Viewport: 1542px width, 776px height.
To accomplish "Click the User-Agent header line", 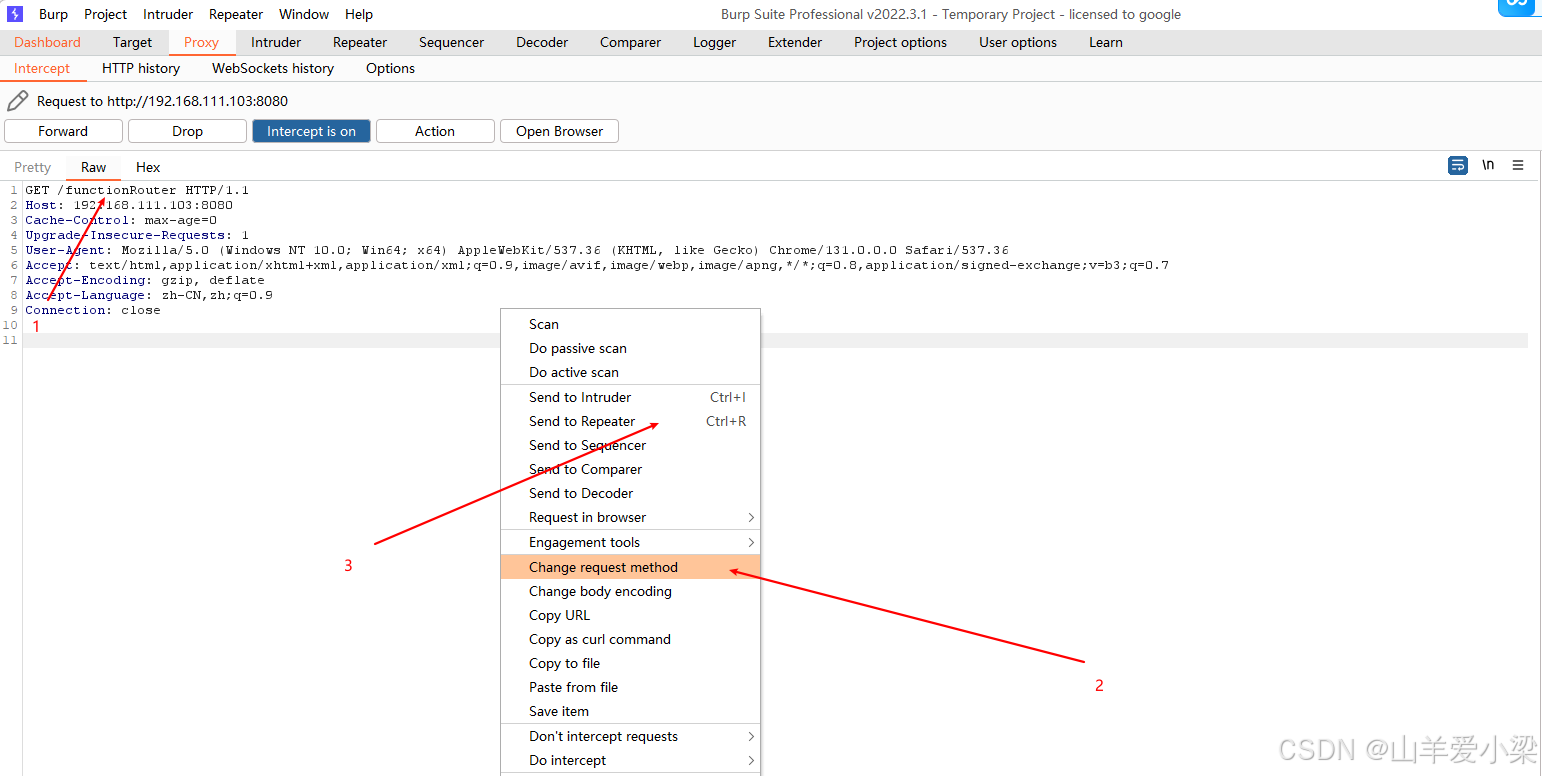I will coord(517,250).
